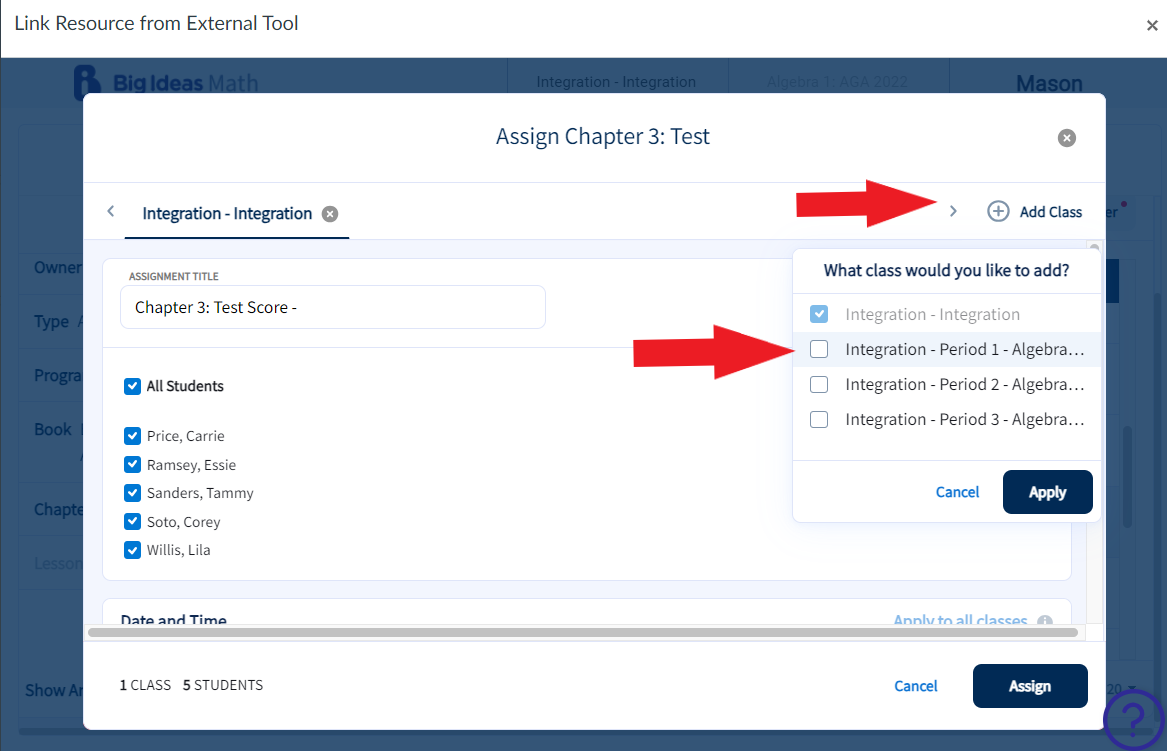
Task: Click the left chevron beside class tabs
Action: point(110,211)
